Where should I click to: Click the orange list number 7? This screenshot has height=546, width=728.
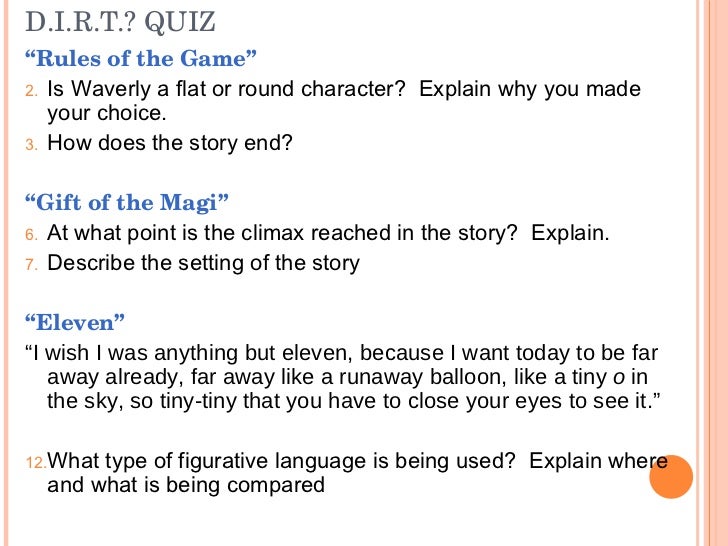click(31, 265)
